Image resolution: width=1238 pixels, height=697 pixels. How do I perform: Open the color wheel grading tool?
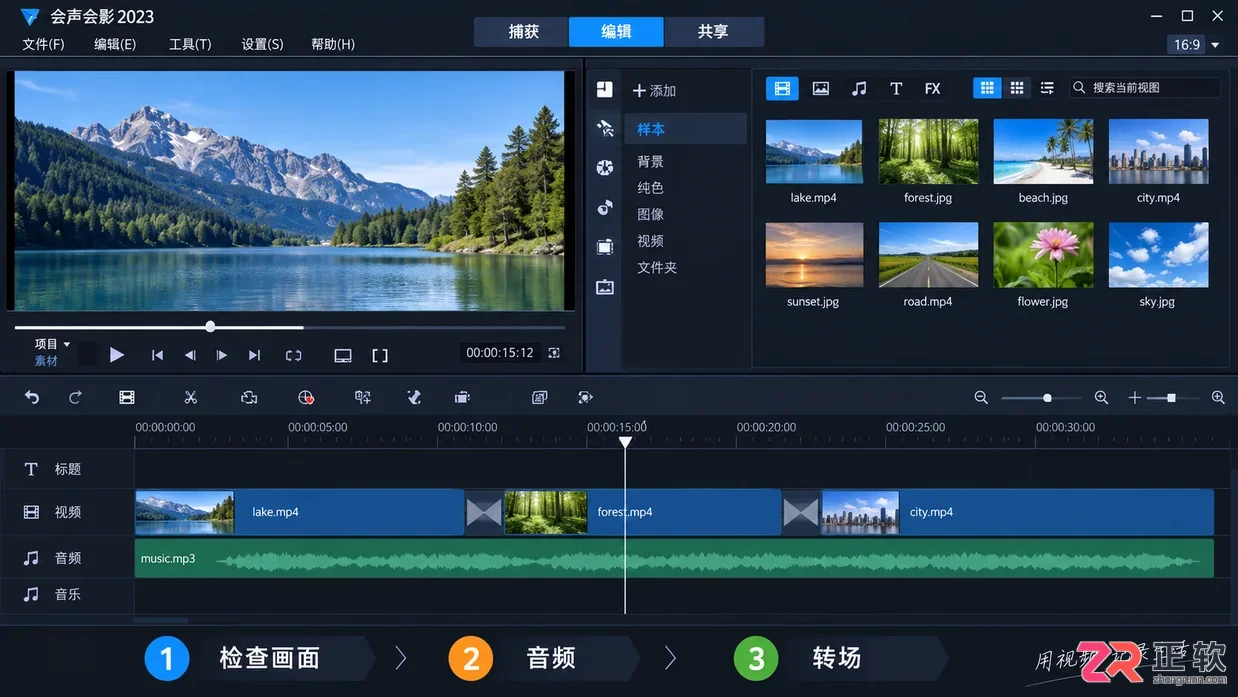[306, 397]
